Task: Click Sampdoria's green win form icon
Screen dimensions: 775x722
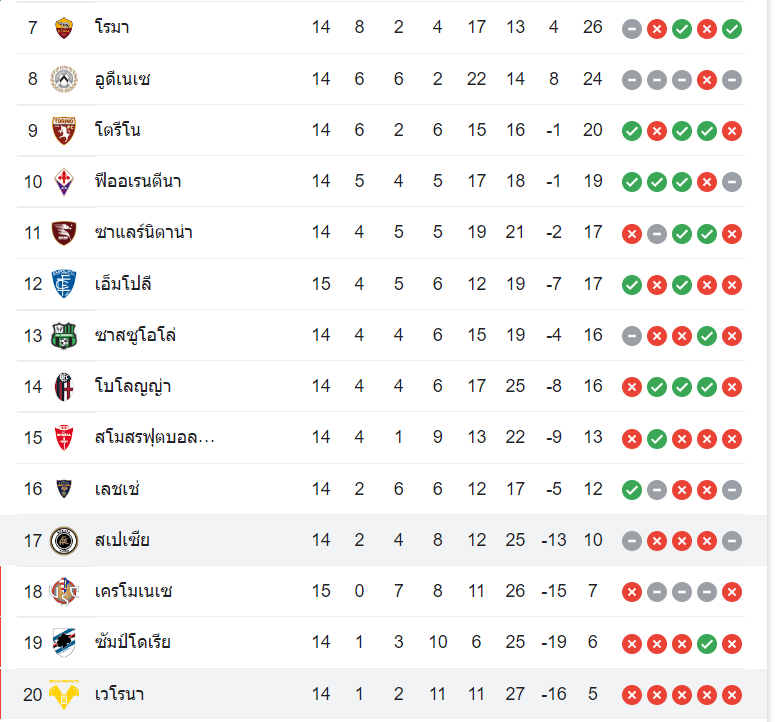Action: pyautogui.click(x=707, y=643)
